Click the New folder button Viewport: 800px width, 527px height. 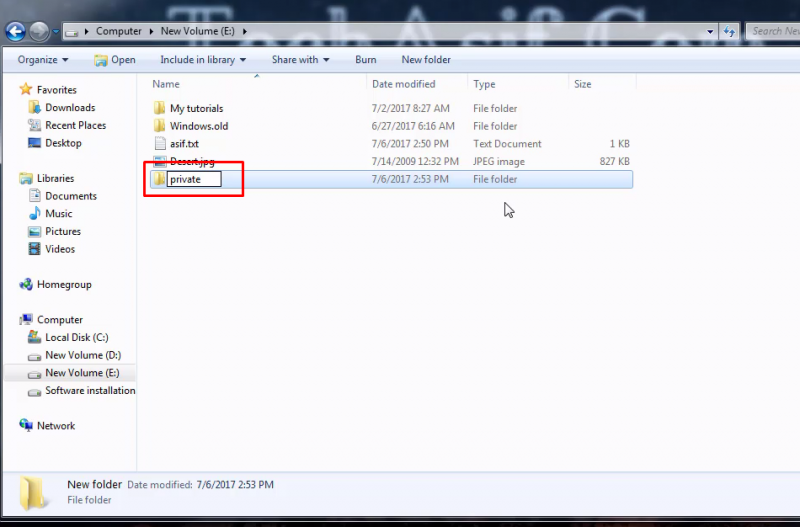pos(426,60)
